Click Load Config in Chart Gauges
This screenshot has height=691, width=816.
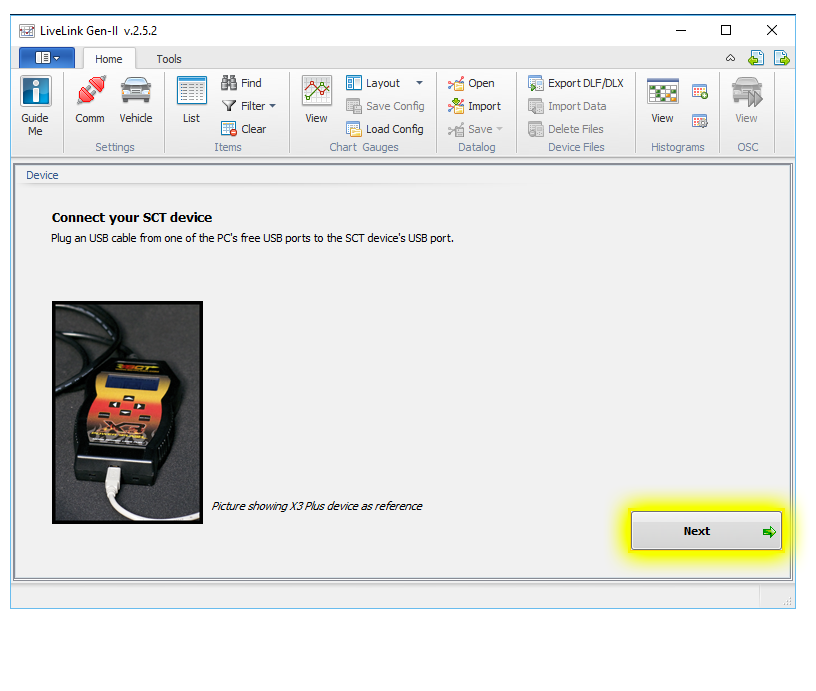pos(385,129)
